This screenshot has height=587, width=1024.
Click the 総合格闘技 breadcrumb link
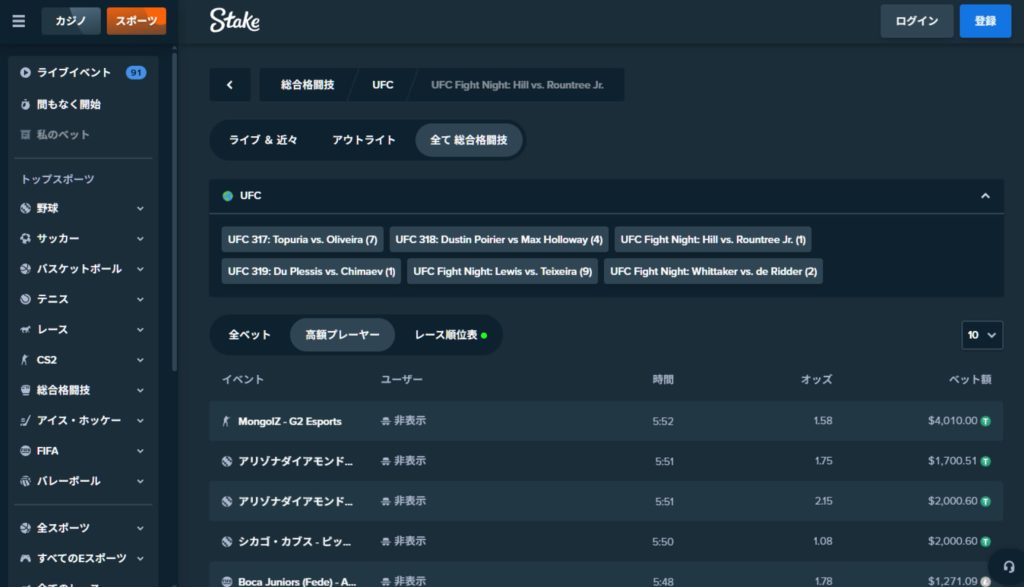[x=307, y=85]
